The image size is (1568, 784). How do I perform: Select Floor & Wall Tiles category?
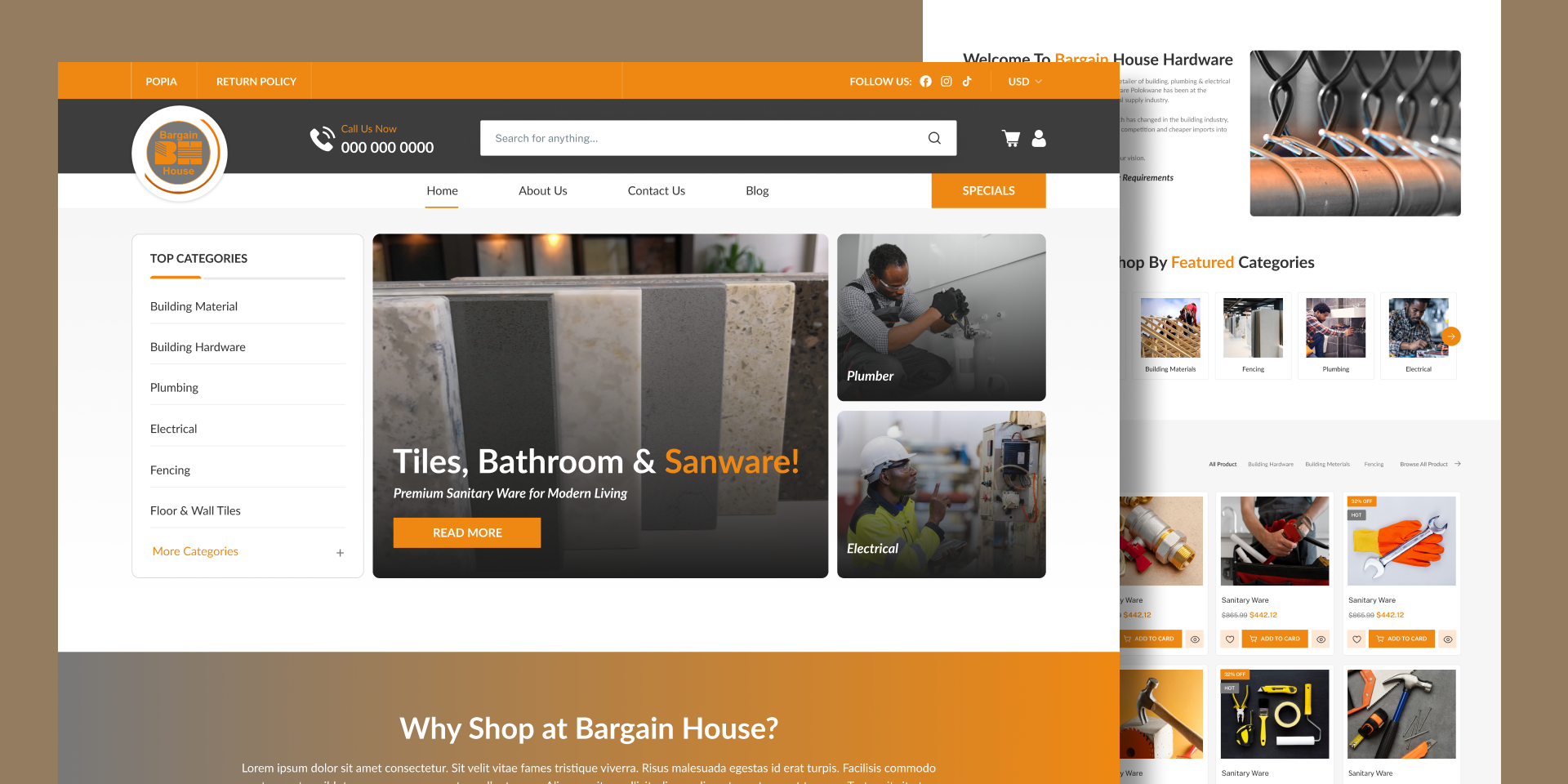[x=195, y=511]
